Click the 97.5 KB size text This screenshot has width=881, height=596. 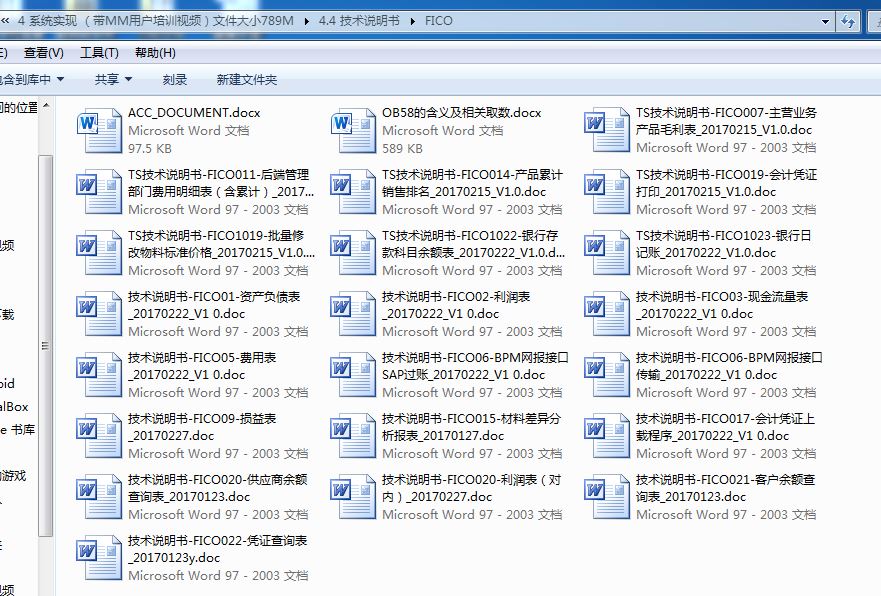point(150,149)
